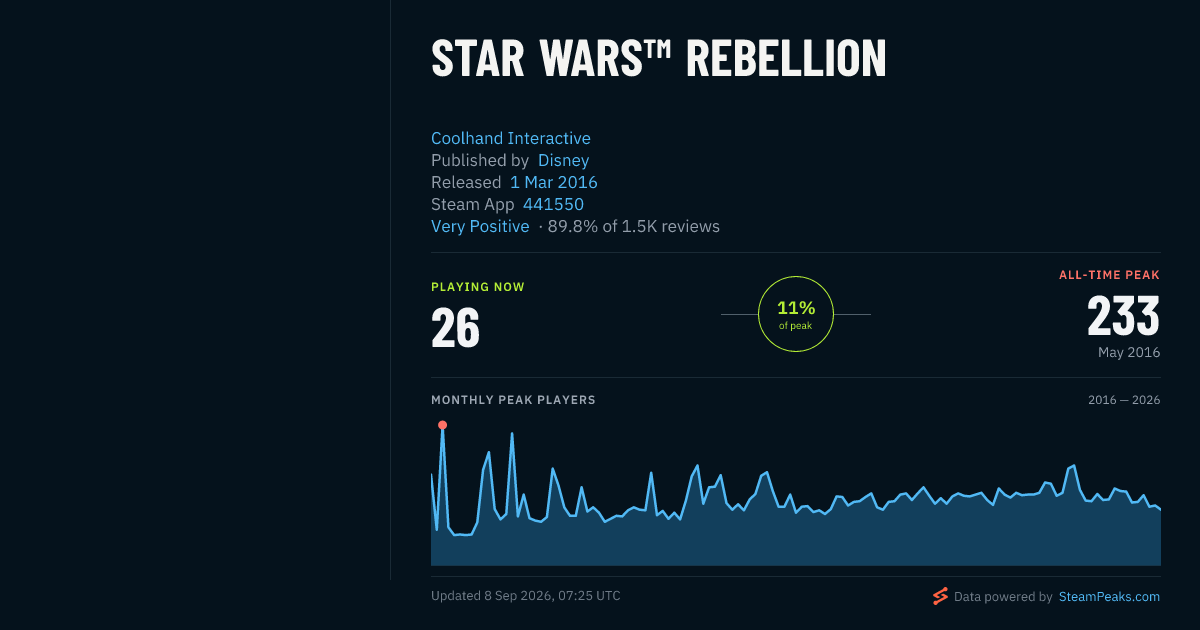Click the All-Time Peak label
Screen dimensions: 1200x630
[1110, 275]
